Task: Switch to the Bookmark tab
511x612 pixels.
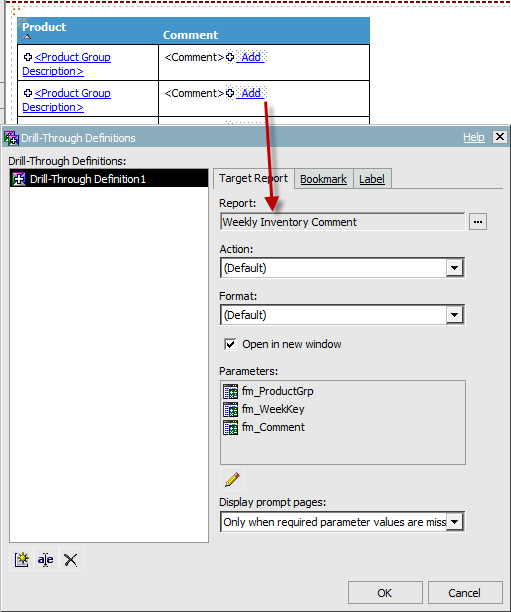Action: pos(323,179)
